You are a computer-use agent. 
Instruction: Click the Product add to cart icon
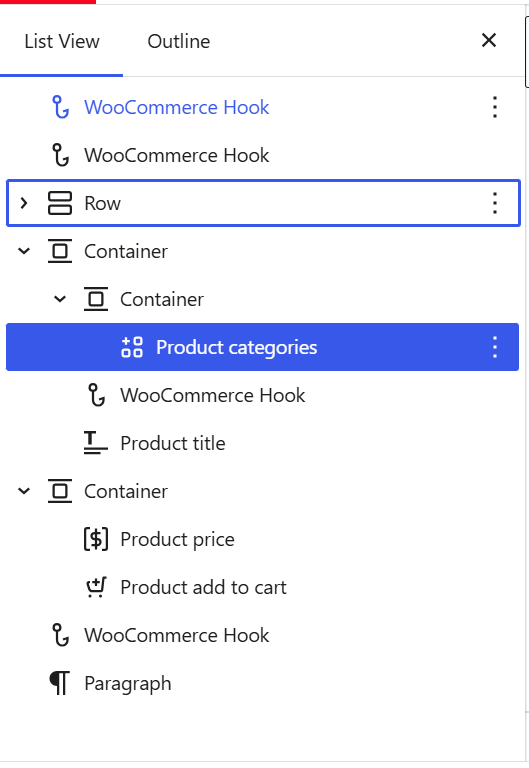click(x=96, y=587)
